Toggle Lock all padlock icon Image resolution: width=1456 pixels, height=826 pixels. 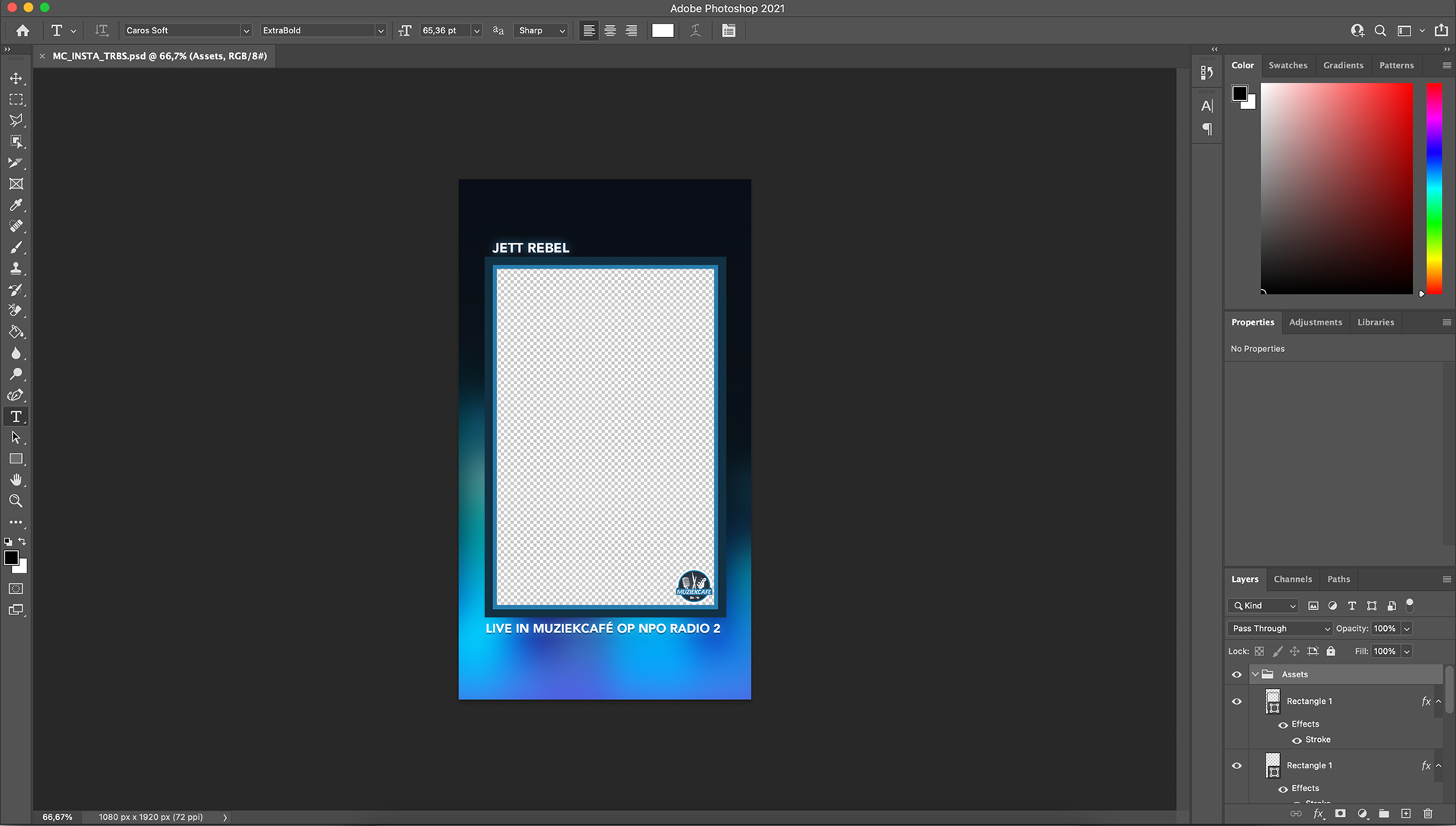tap(1331, 652)
